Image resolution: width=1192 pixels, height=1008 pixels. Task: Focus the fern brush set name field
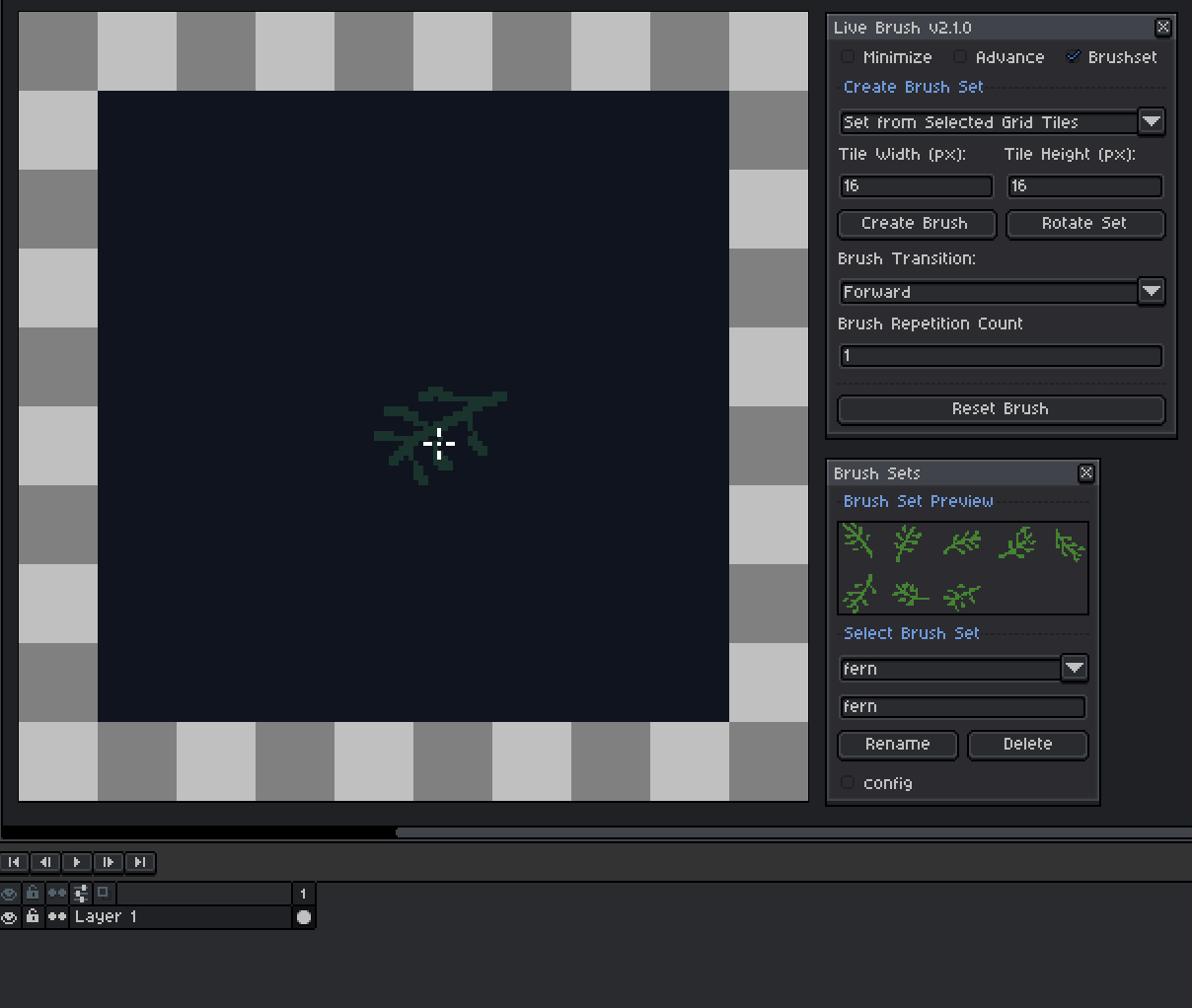(x=962, y=707)
